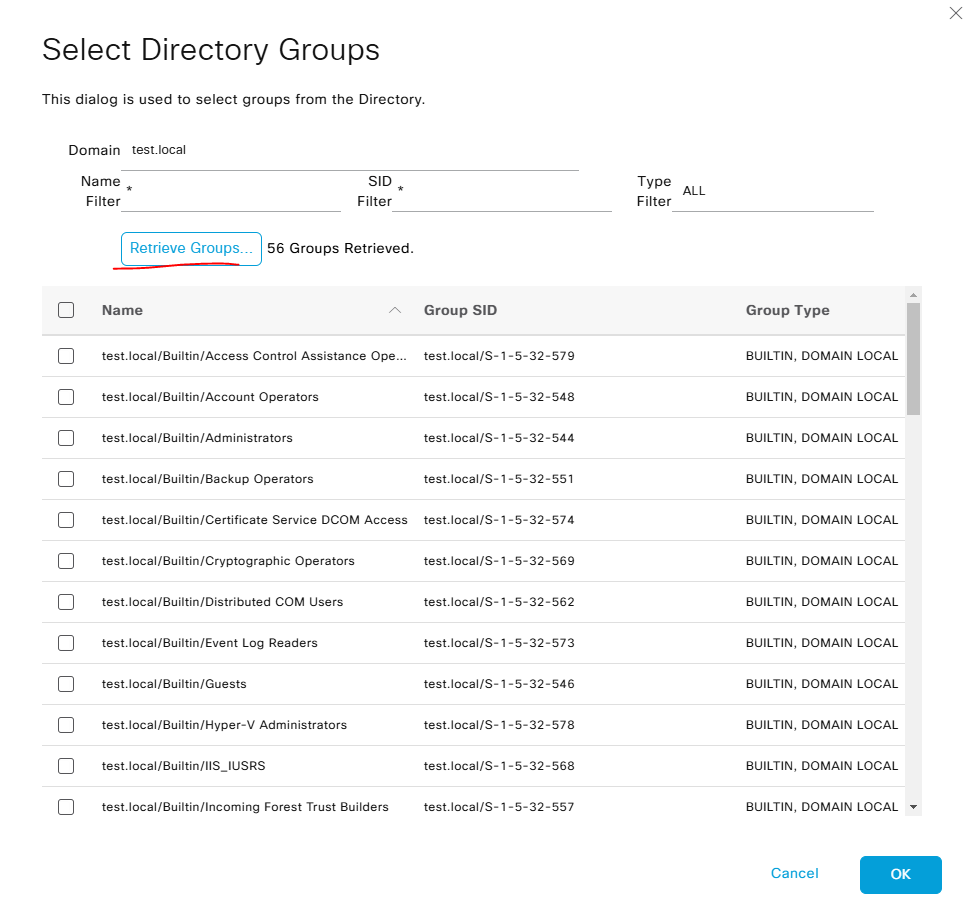Click into the Name Filter field
963x903 pixels.
tap(231, 192)
